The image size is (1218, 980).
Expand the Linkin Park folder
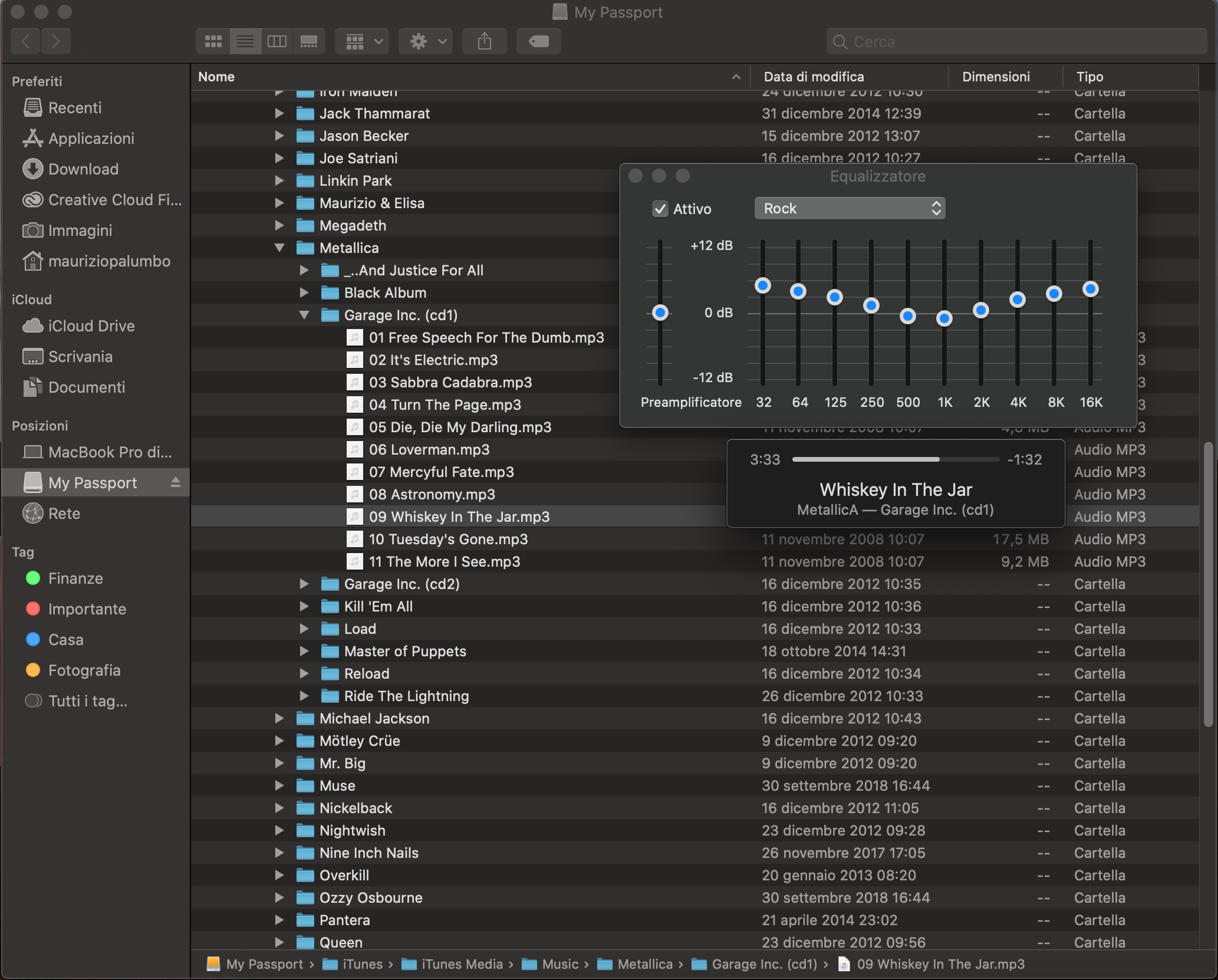(279, 181)
